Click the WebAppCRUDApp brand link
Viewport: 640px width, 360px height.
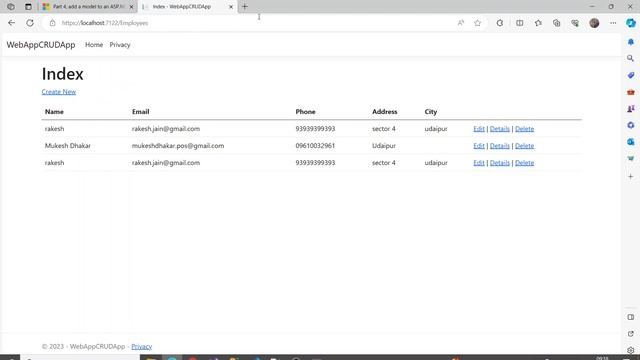point(41,45)
